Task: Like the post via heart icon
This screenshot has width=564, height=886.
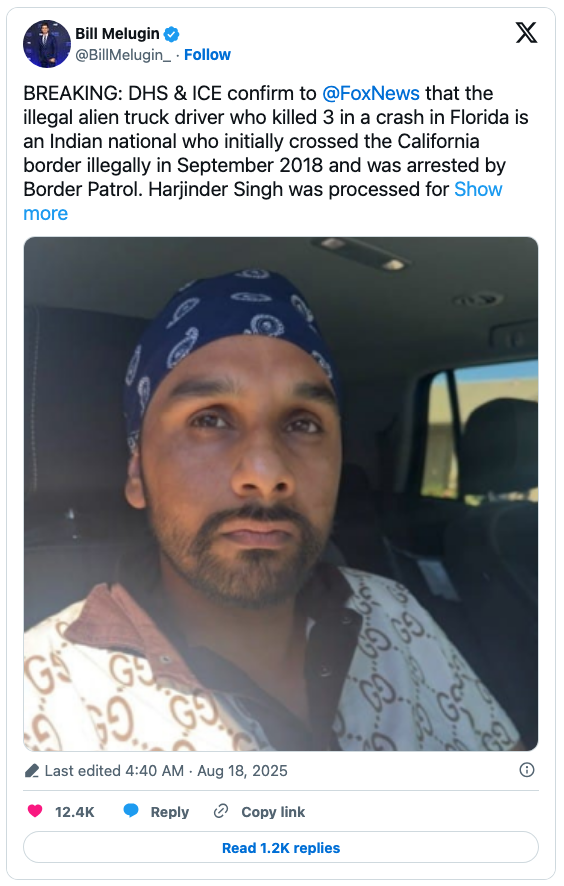Action: tap(35, 811)
